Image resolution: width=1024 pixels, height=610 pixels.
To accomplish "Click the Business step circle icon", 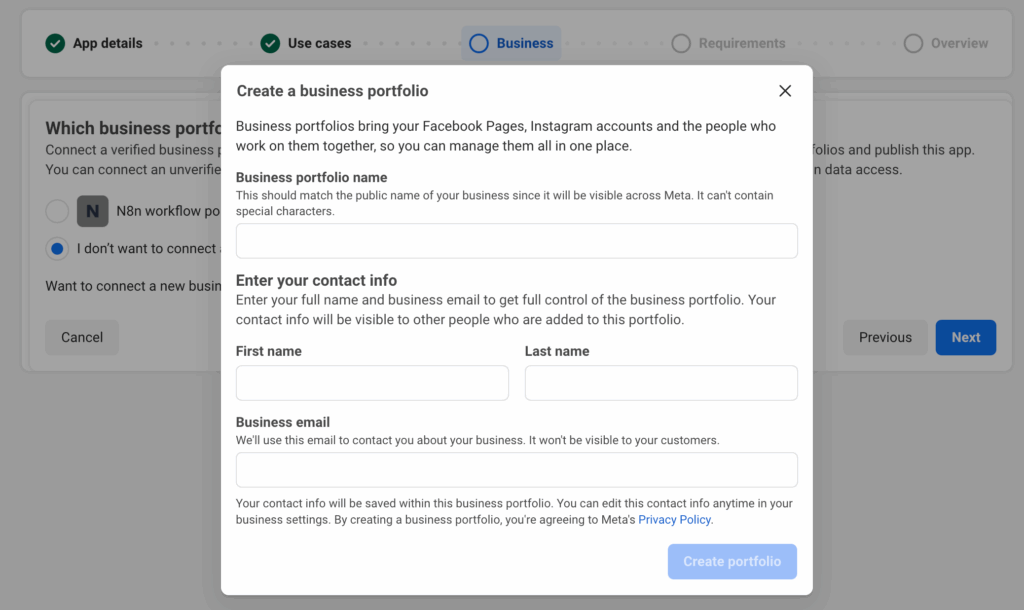I will pyautogui.click(x=479, y=43).
